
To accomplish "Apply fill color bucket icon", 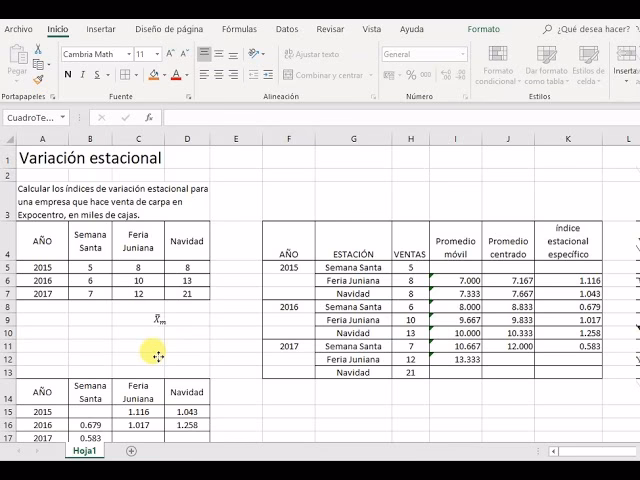I will tap(154, 75).
